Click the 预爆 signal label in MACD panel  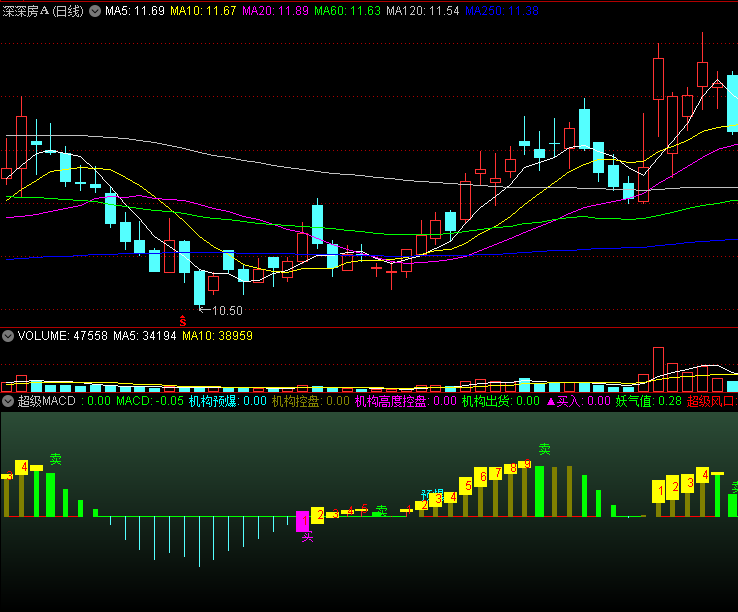point(432,494)
